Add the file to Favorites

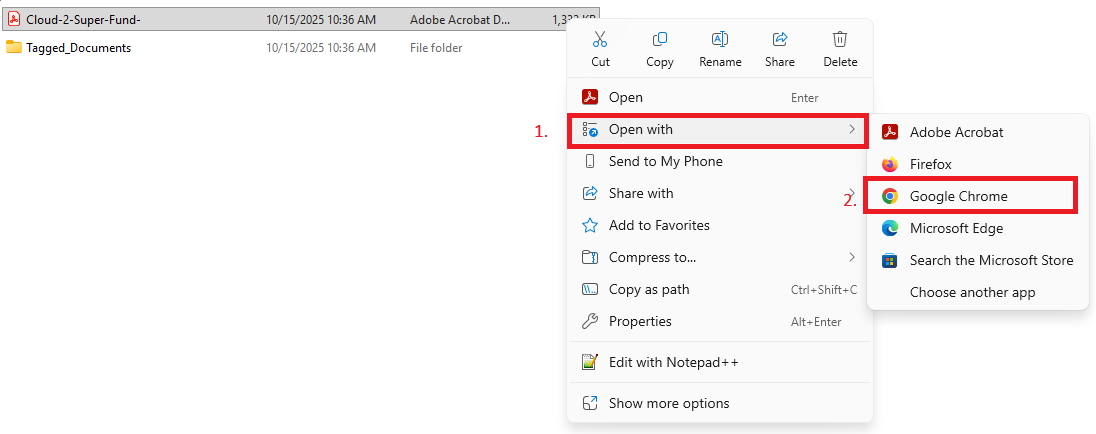pyautogui.click(x=659, y=225)
